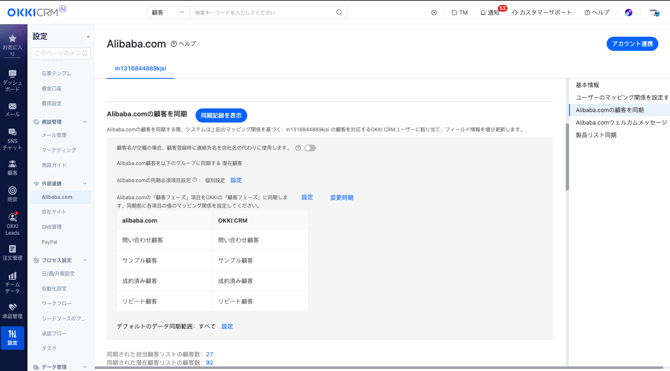Select the in1316844889kjsi account tab

pyautogui.click(x=140, y=68)
